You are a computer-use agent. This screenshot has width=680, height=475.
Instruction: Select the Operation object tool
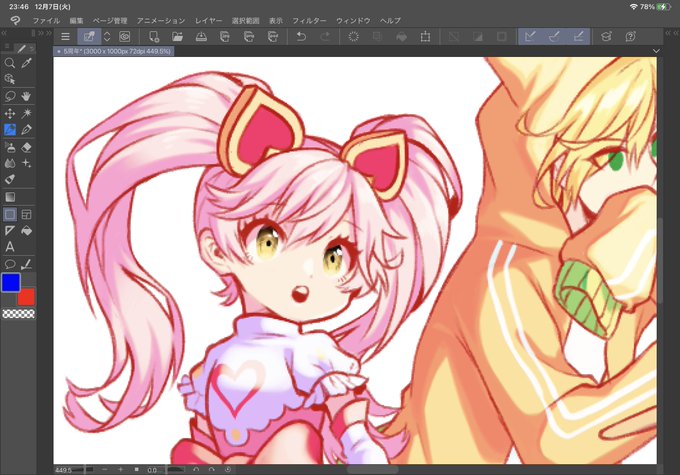click(10, 79)
